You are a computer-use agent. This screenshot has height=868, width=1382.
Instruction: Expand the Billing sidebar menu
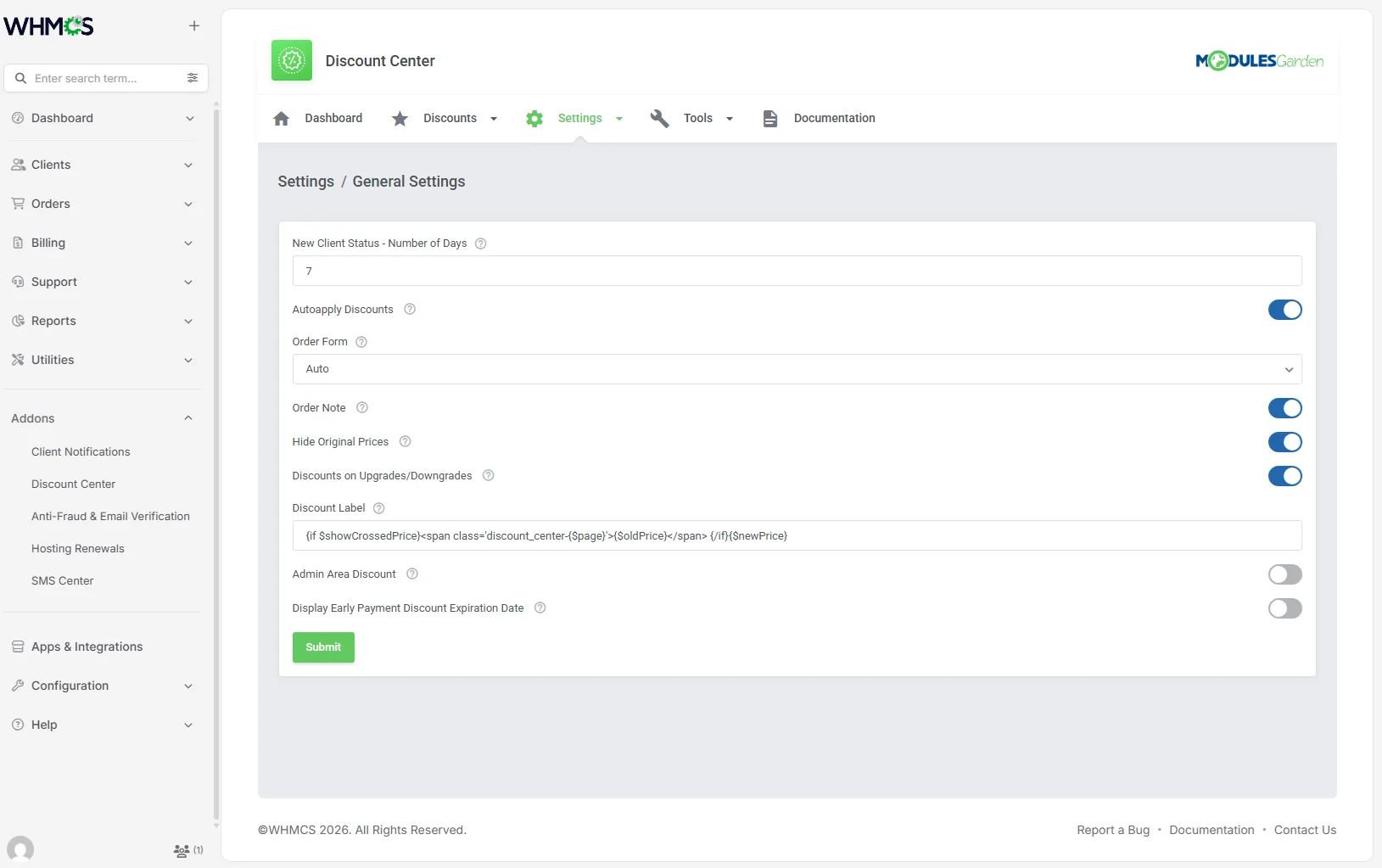103,243
